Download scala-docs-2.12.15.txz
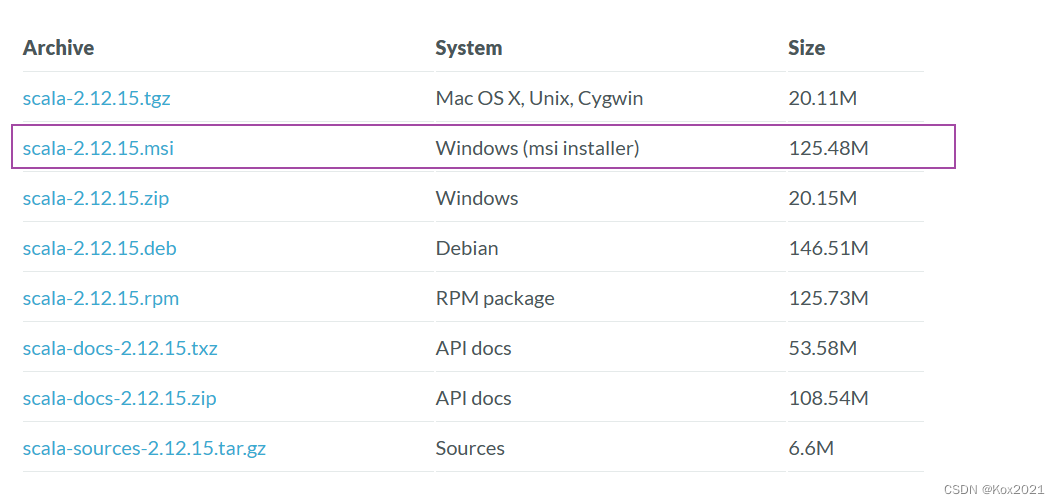This screenshot has width=1060, height=504. tap(120, 349)
